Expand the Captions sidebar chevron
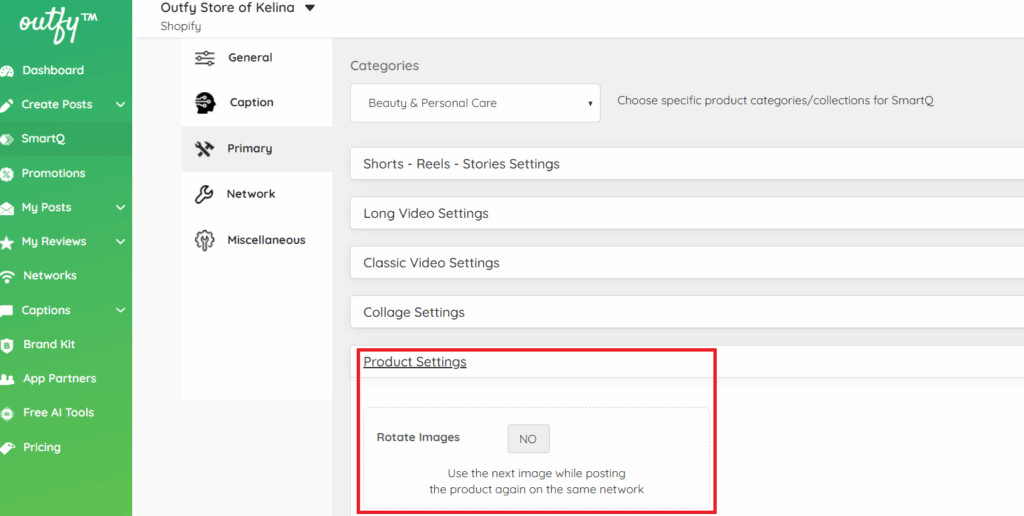This screenshot has height=516, width=1024. tap(120, 311)
